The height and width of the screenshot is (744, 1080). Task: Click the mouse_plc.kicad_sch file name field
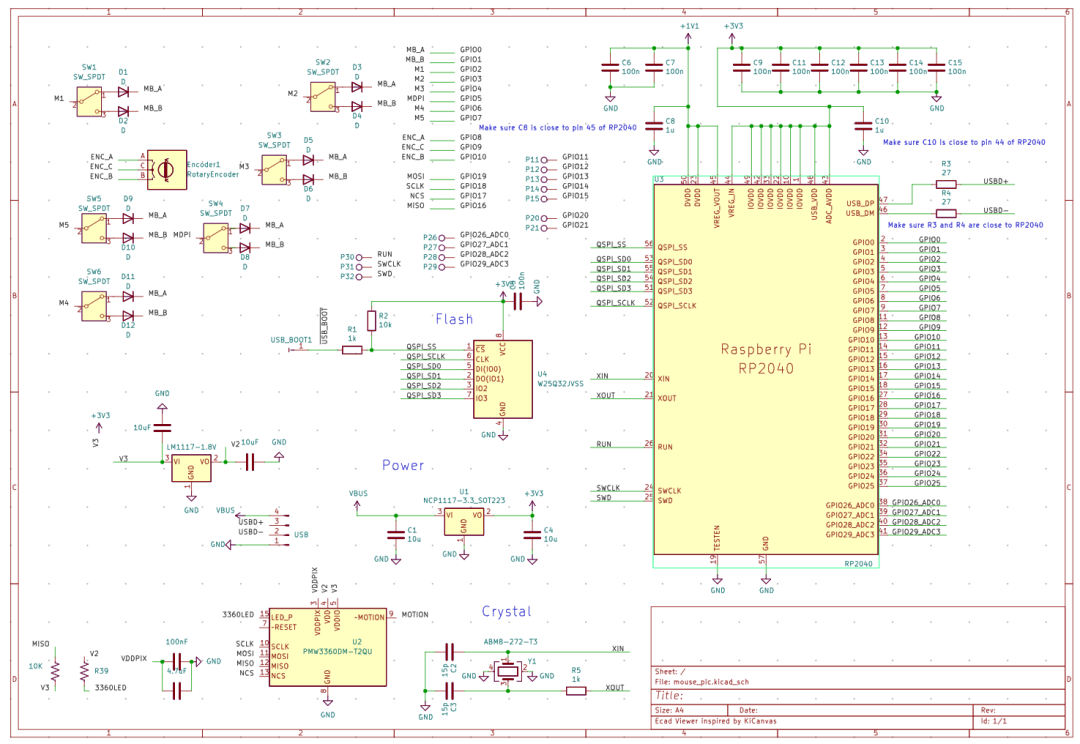703,681
